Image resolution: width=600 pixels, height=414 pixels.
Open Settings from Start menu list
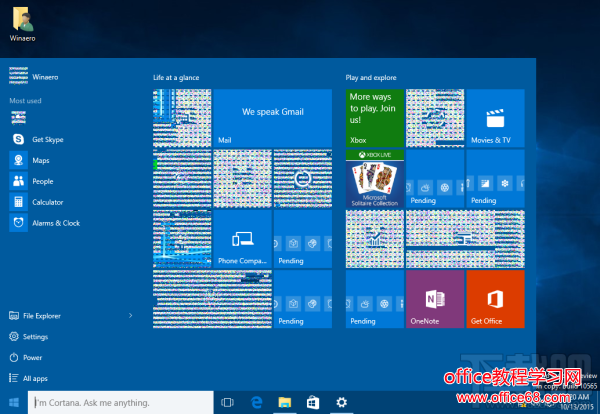pyautogui.click(x=36, y=337)
